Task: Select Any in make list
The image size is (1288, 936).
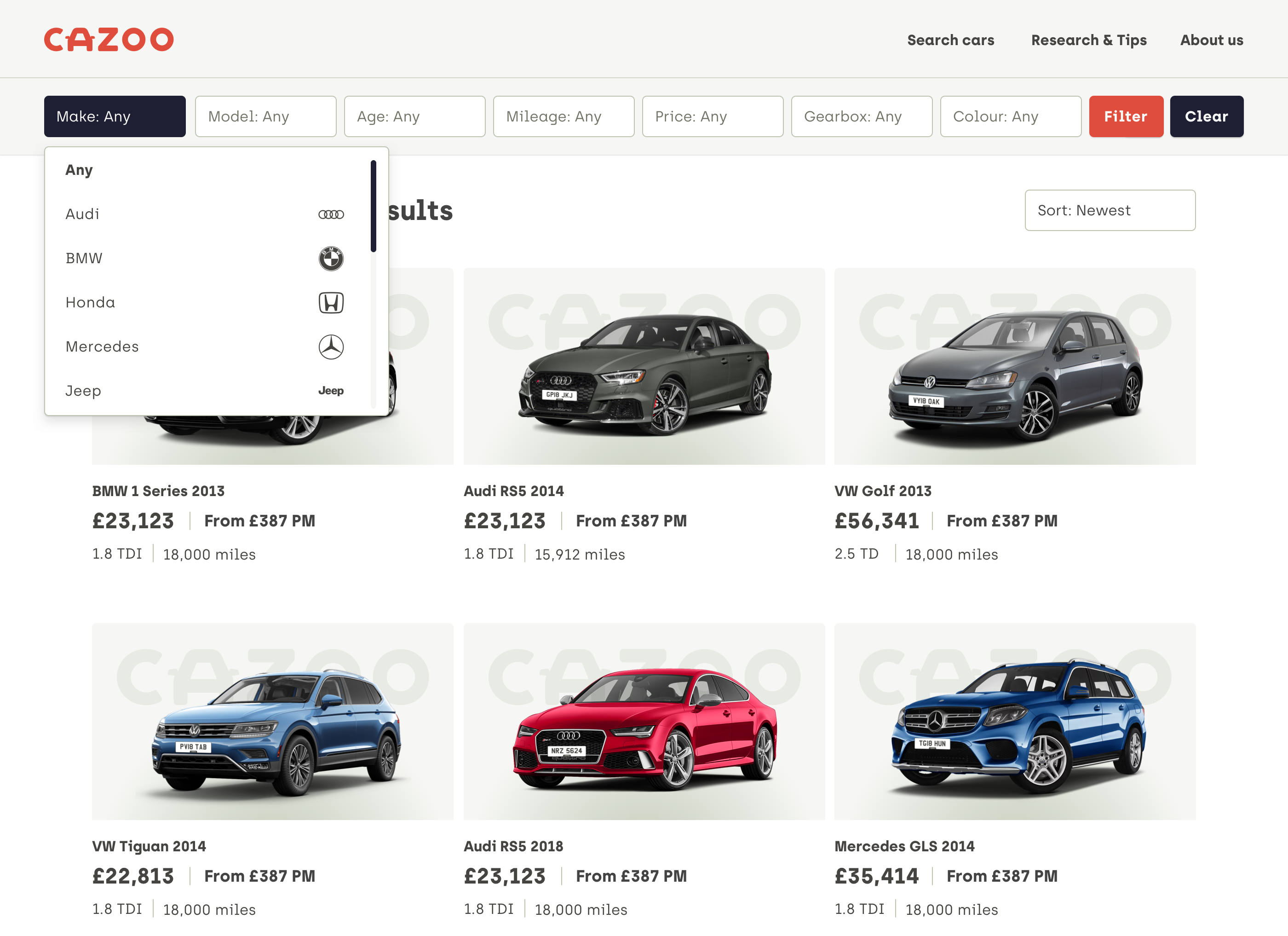Action: (79, 170)
